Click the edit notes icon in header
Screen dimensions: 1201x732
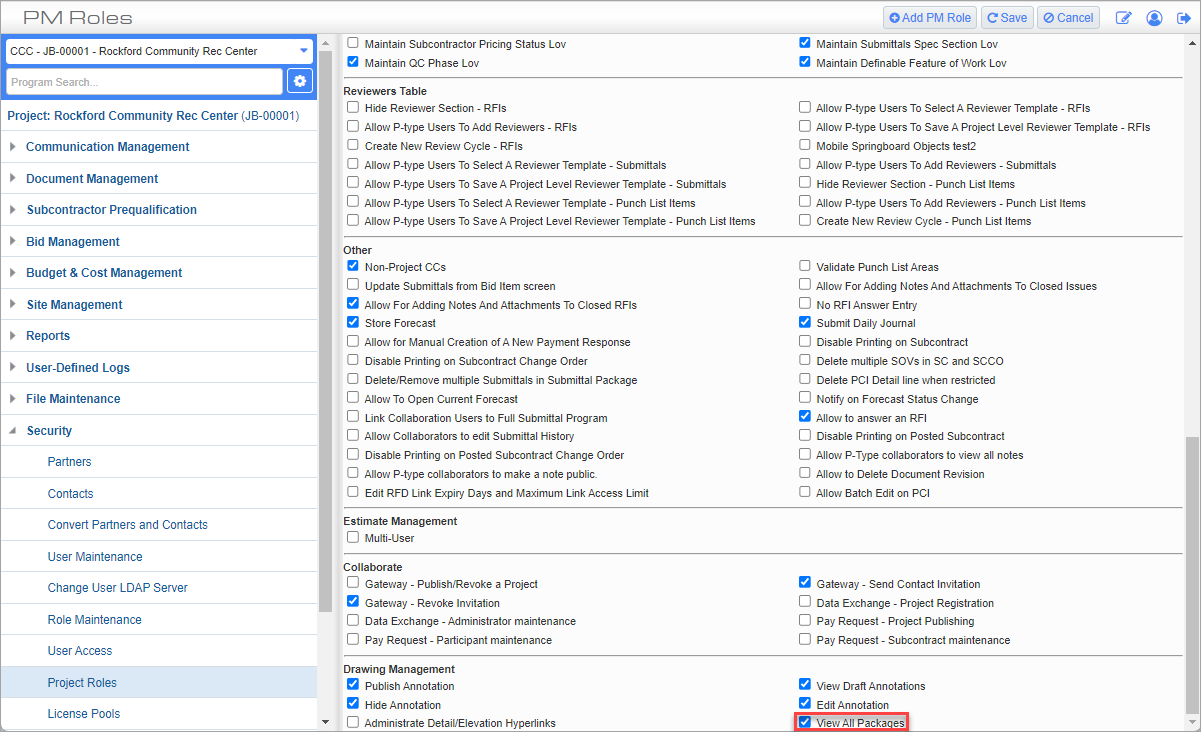coord(1124,18)
